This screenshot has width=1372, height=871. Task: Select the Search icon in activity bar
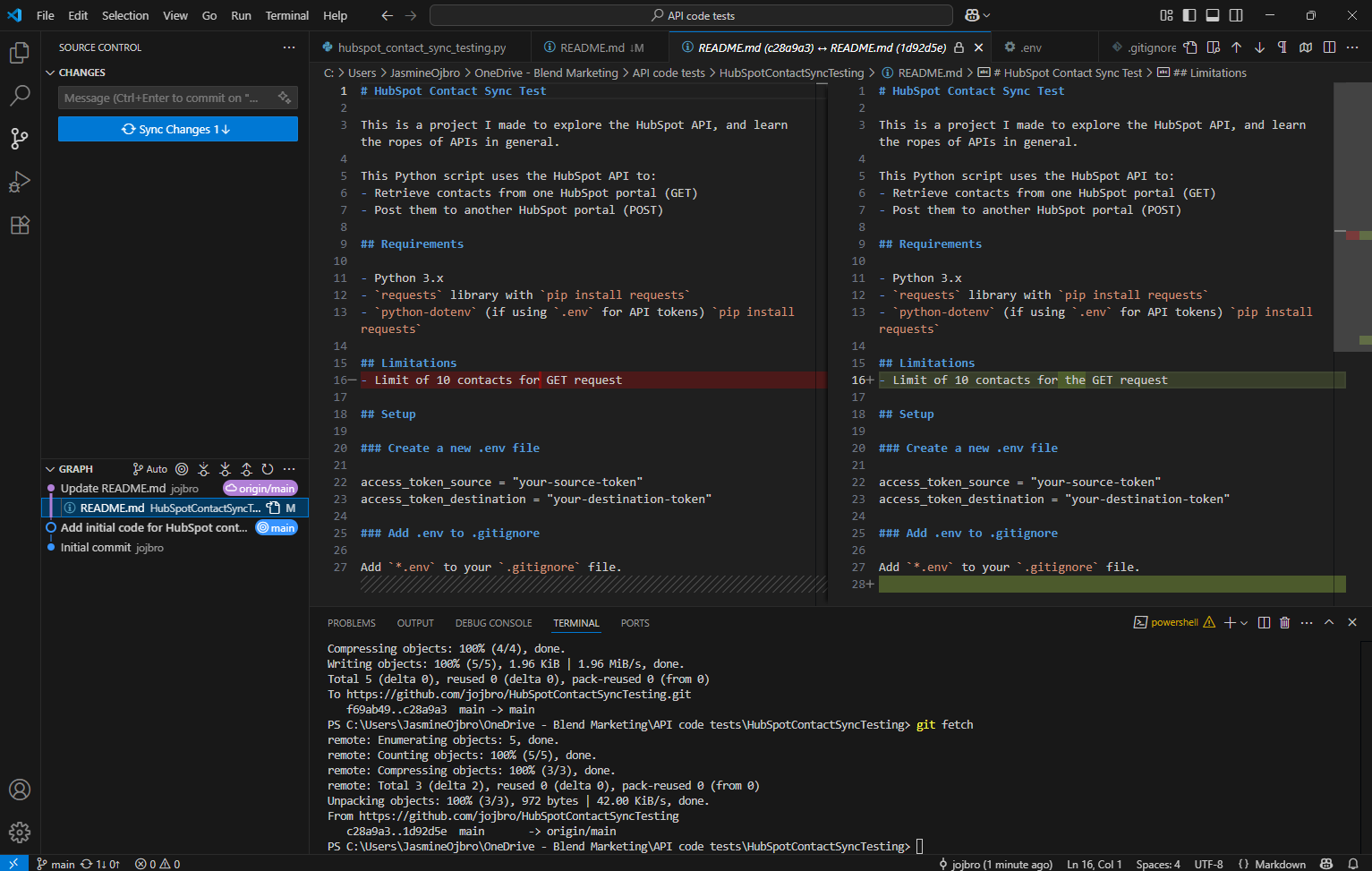19,96
